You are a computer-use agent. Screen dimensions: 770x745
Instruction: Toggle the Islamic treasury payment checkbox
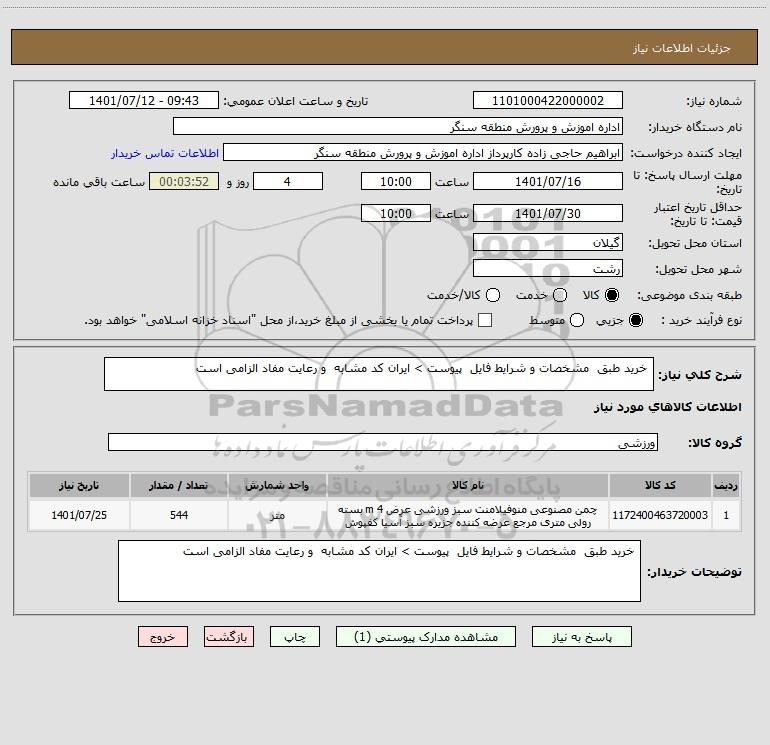point(485,320)
